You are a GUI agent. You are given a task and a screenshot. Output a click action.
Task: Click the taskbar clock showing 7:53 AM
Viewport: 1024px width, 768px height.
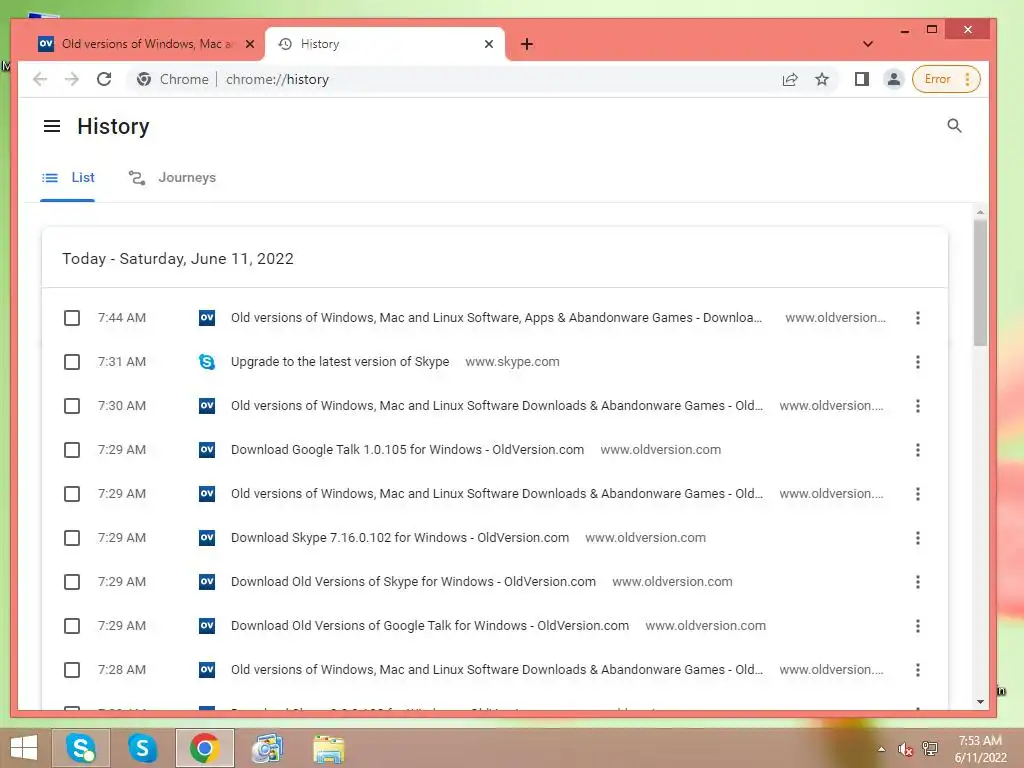pyautogui.click(x=980, y=749)
